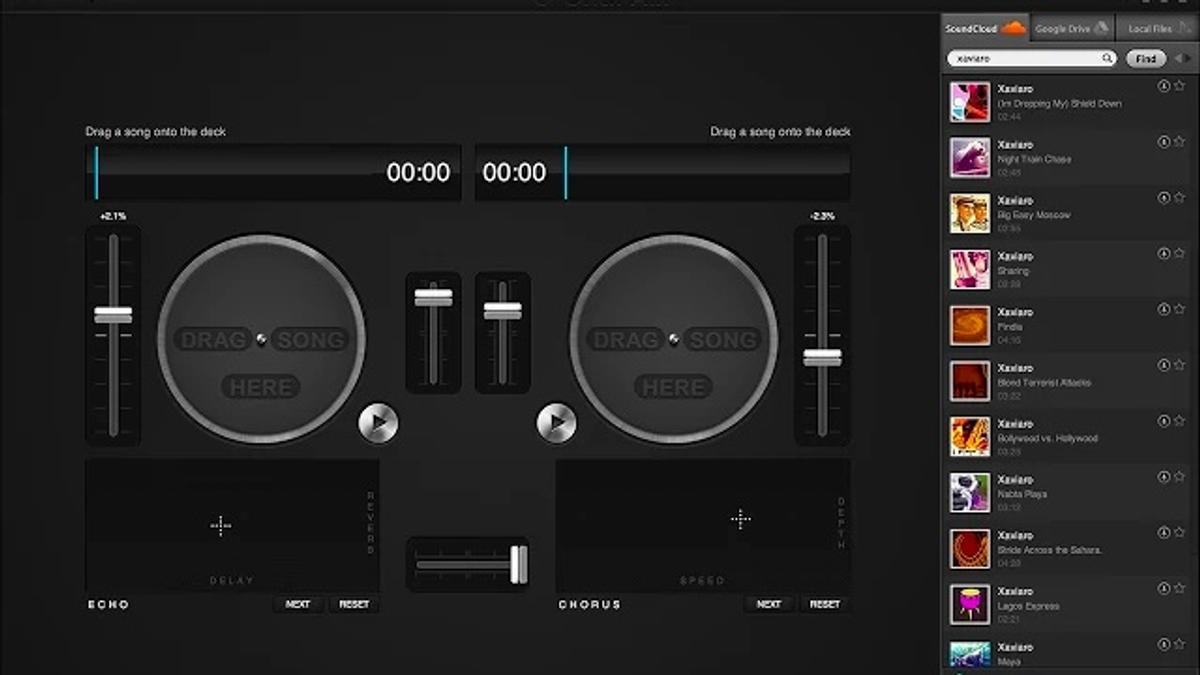
Task: Click the right turntable platter
Action: (674, 339)
